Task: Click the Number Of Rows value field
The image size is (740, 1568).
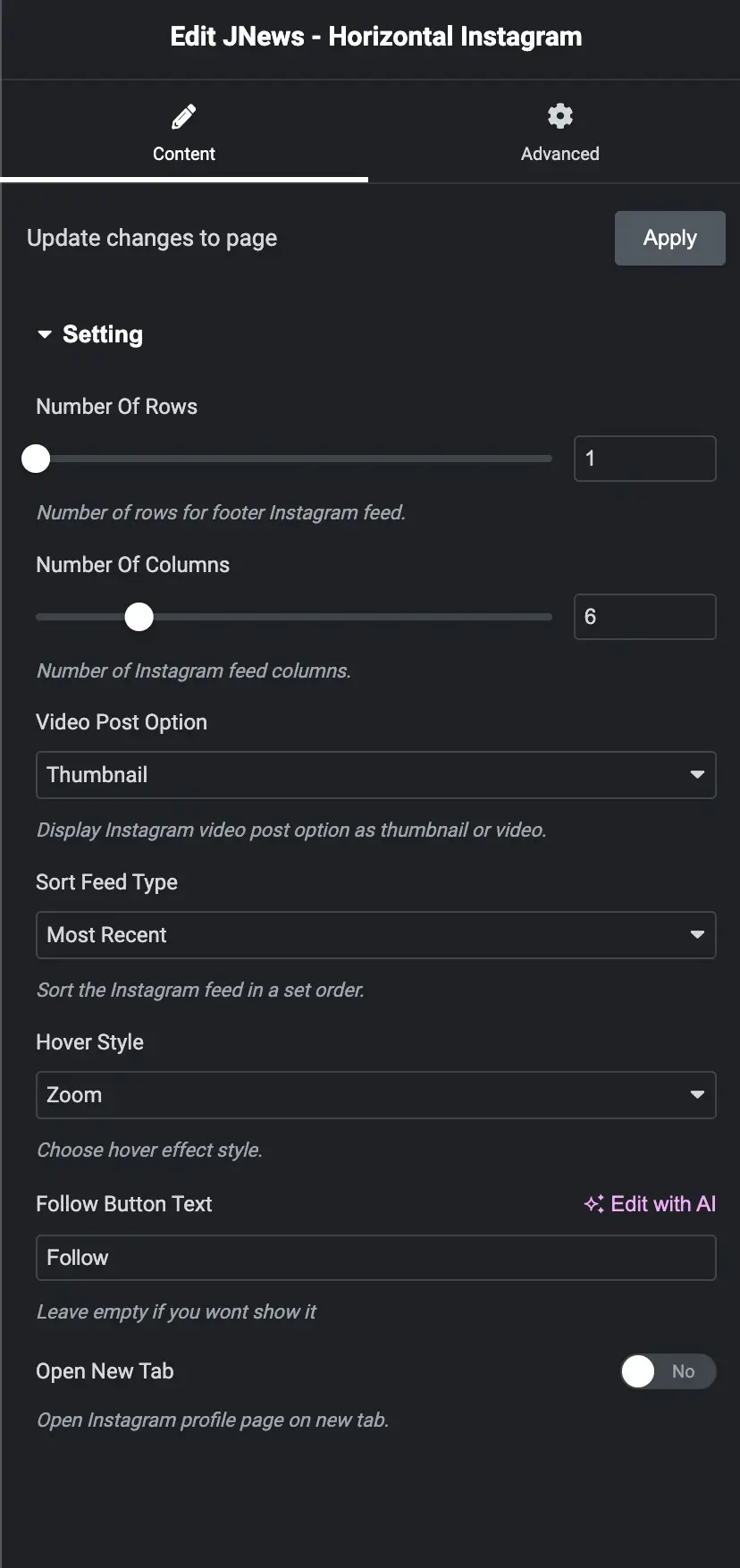Action: 644,459
